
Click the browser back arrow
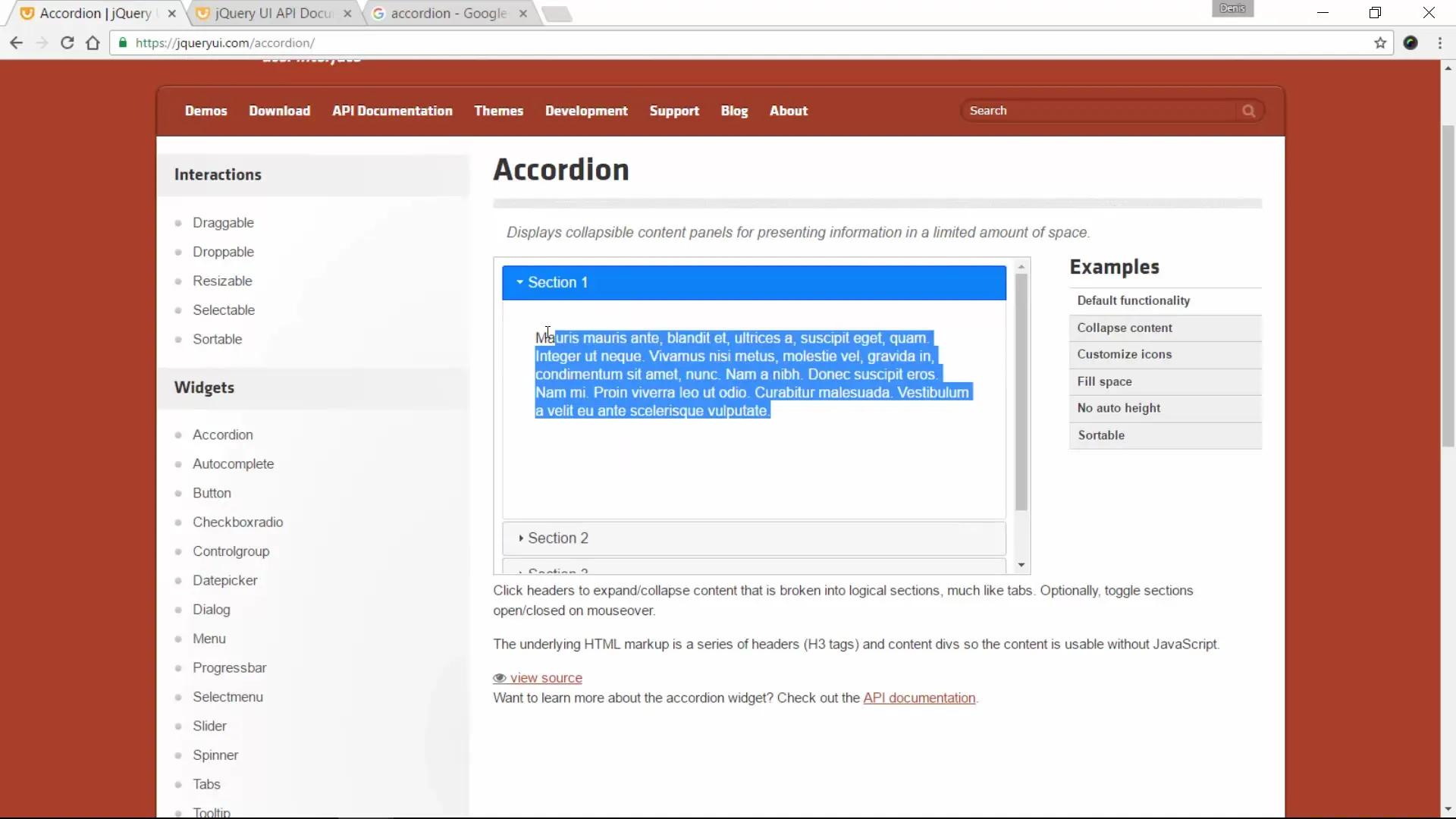click(x=17, y=43)
